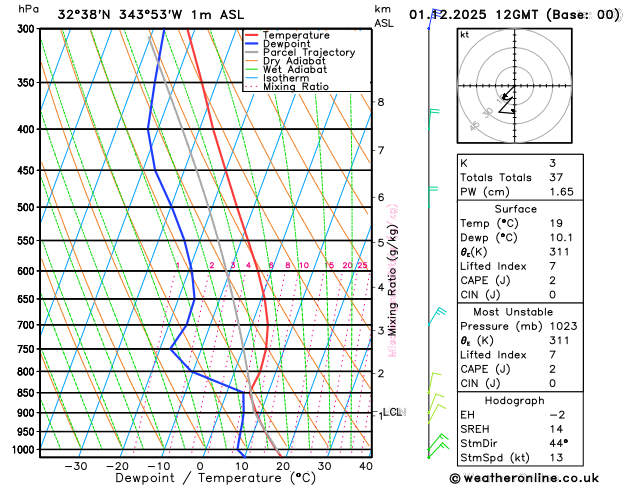Select the 'Dry Adiabat' legend label
629x486 pixels.
294,61
